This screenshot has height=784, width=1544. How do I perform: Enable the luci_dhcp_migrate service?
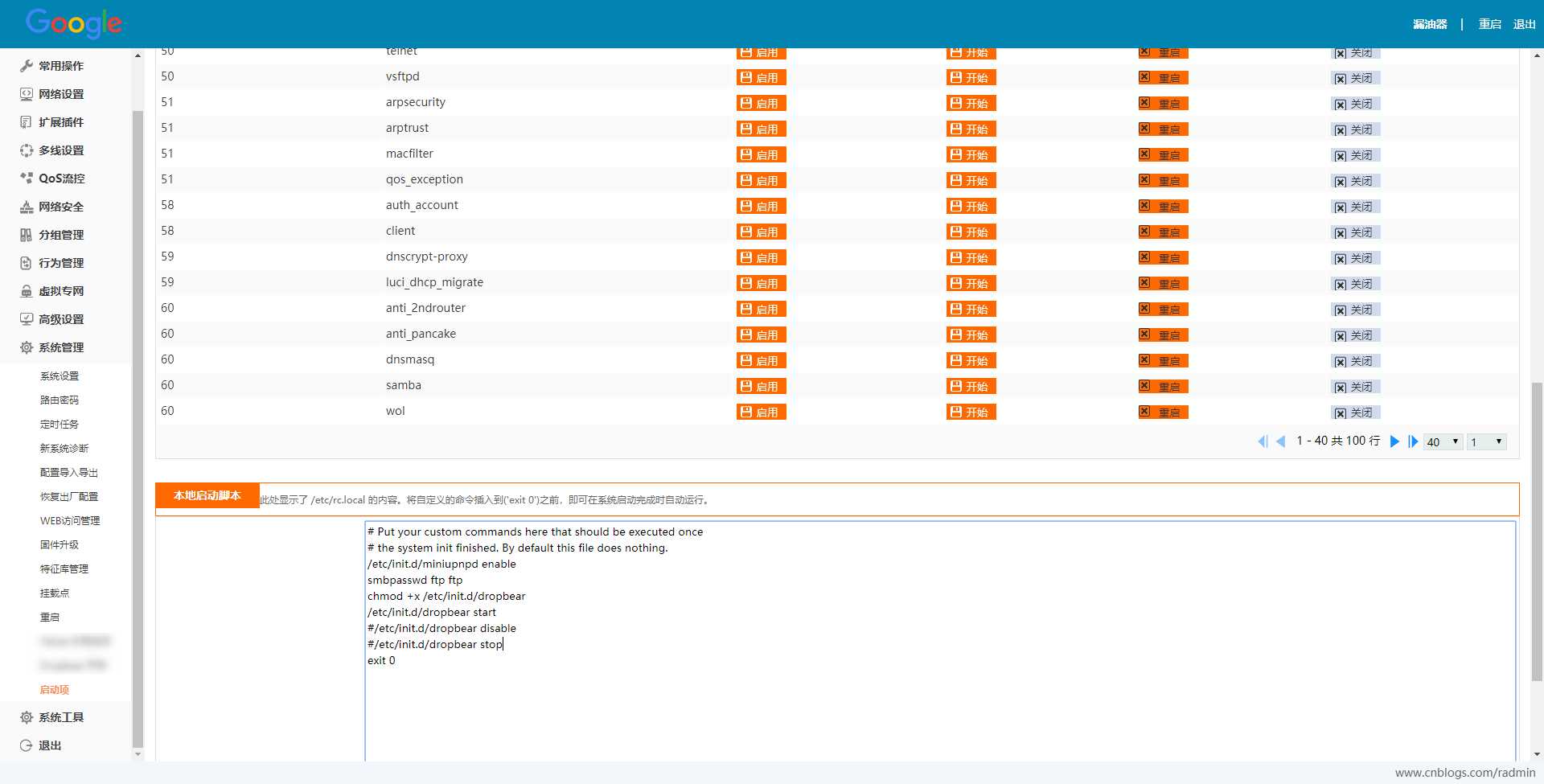[x=761, y=283]
